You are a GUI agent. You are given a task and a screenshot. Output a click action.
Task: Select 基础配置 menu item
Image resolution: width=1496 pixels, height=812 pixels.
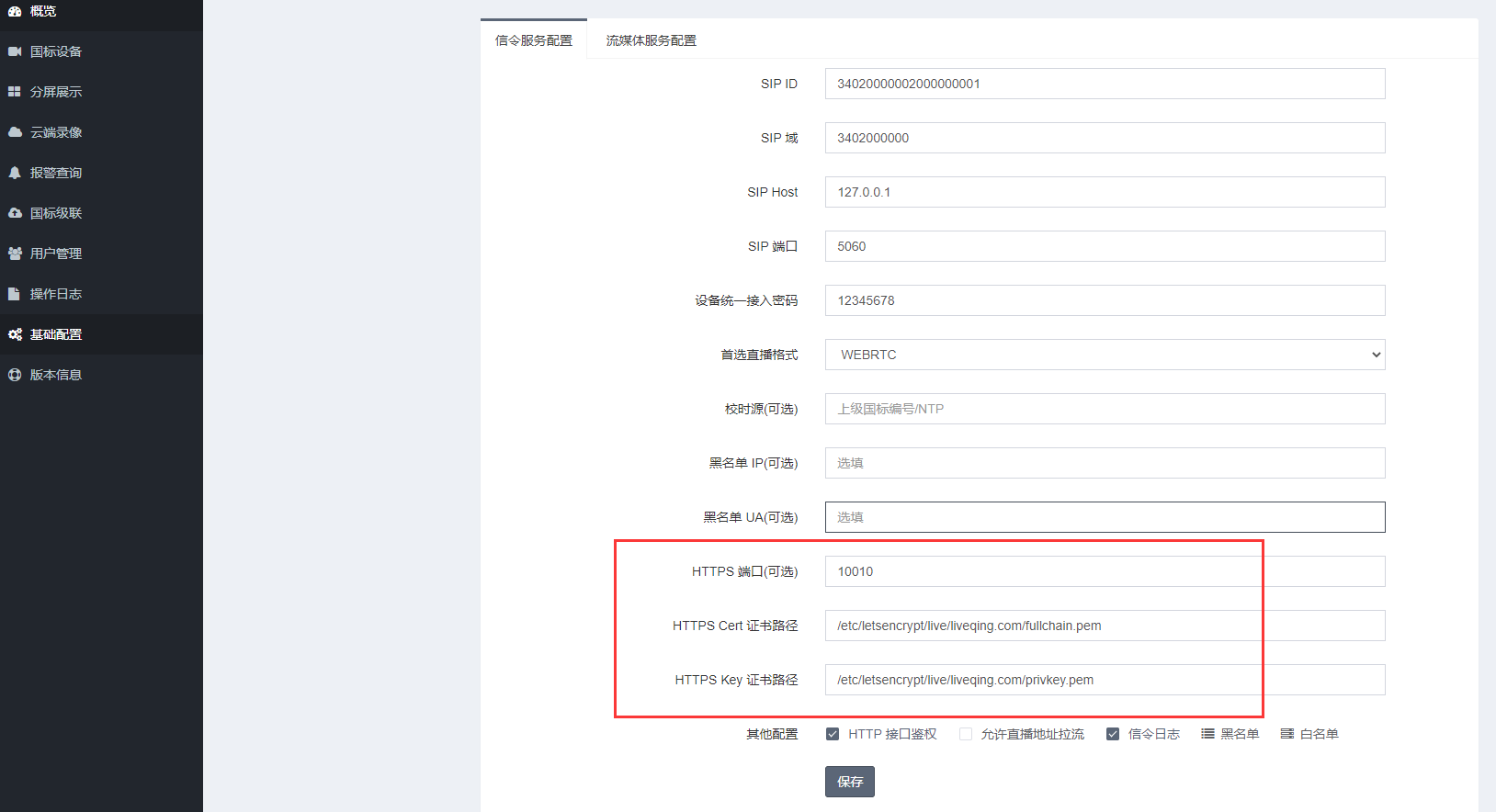point(101,334)
